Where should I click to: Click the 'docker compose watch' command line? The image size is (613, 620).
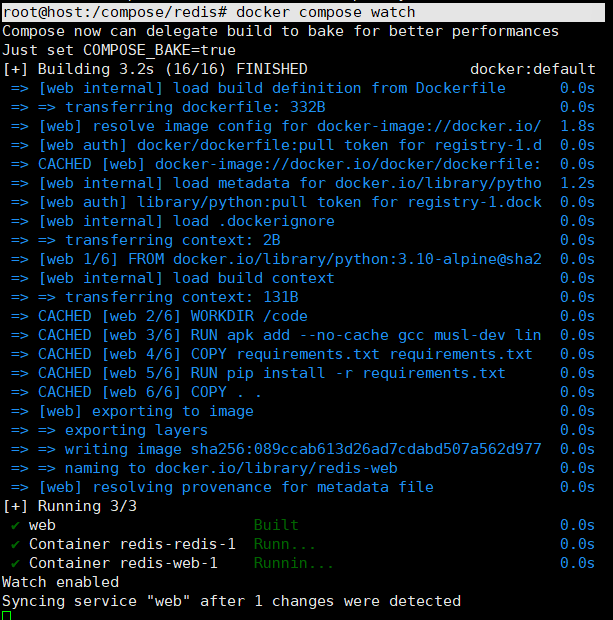click(303, 12)
